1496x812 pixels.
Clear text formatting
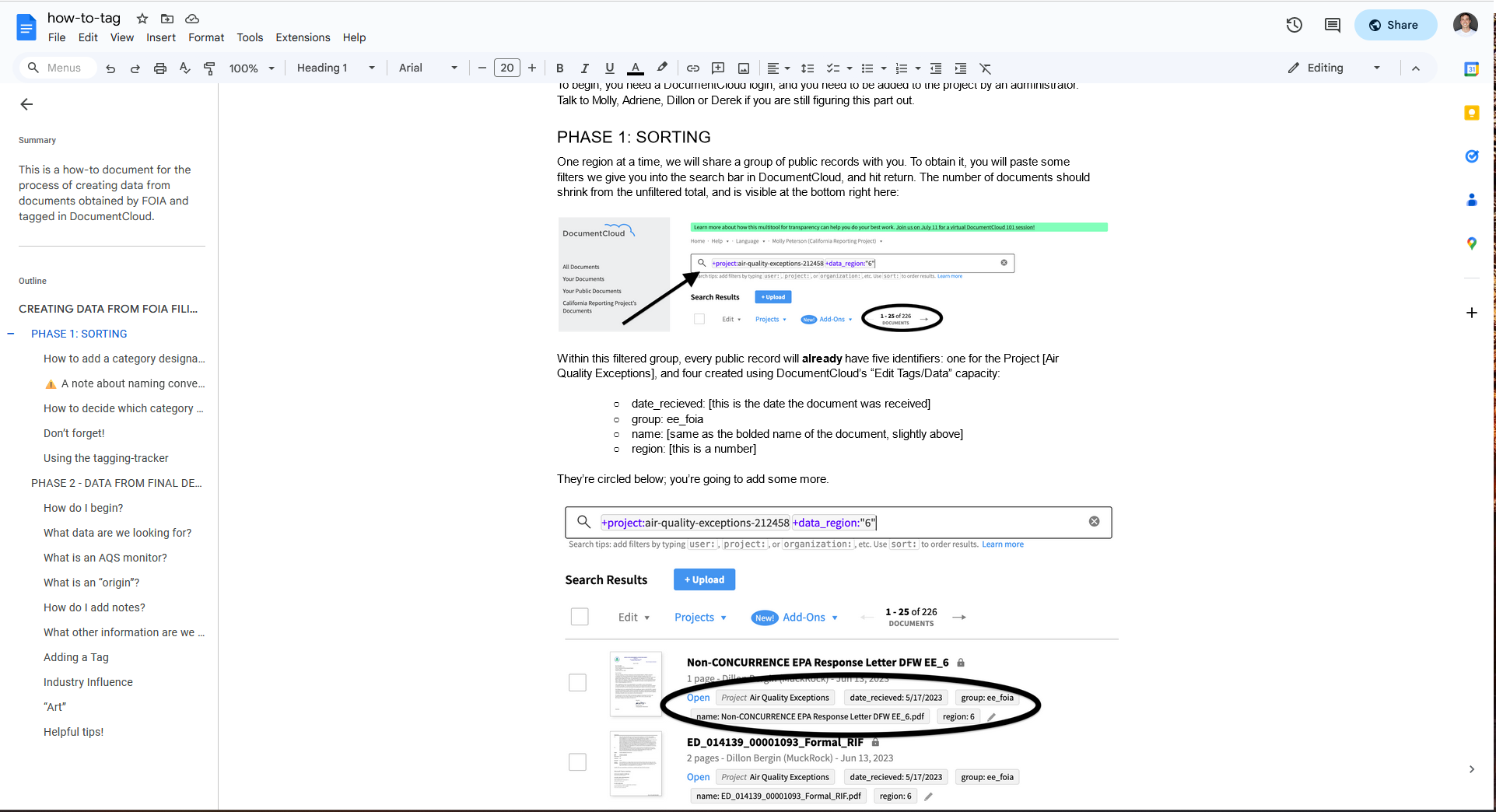(x=986, y=68)
